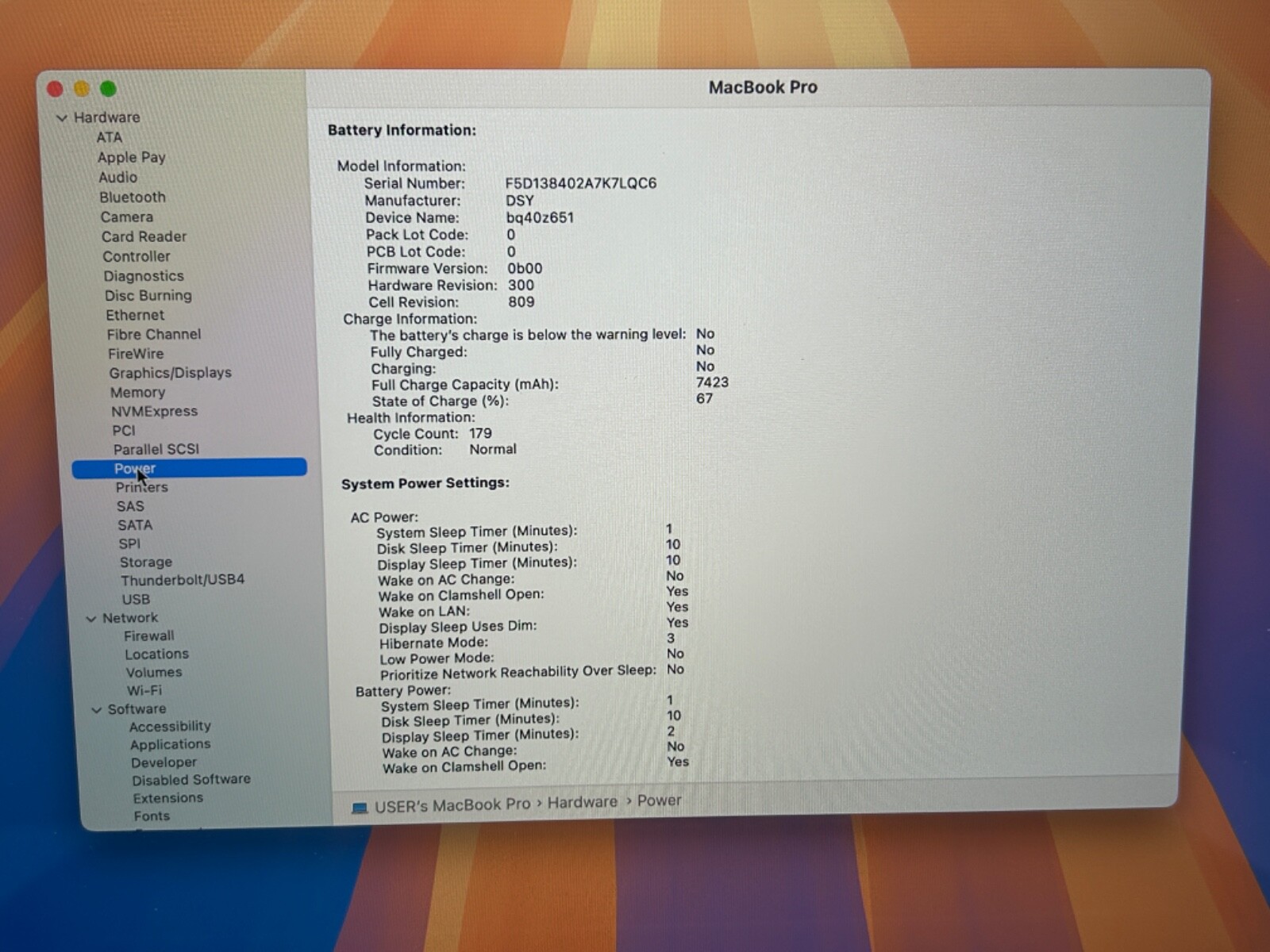Select Disc Burning in the sidebar

[x=148, y=295]
